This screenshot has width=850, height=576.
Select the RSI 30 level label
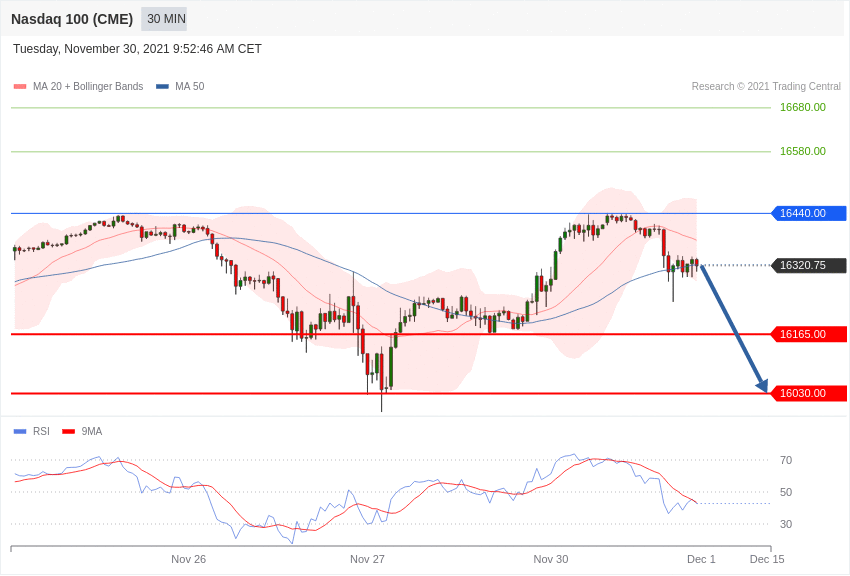[785, 525]
